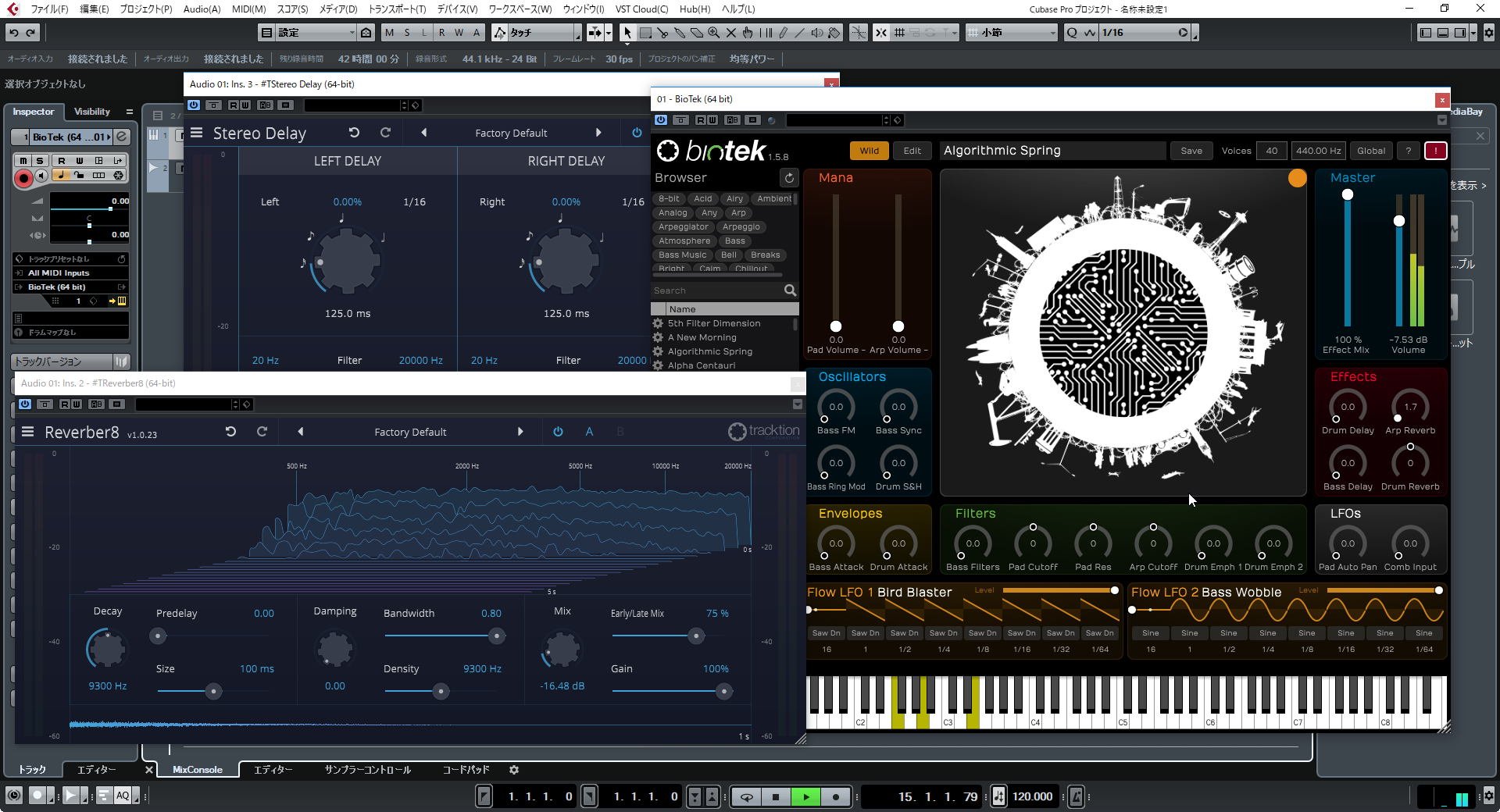Click Reverber8 Early/Late Mix slider handle

point(696,636)
